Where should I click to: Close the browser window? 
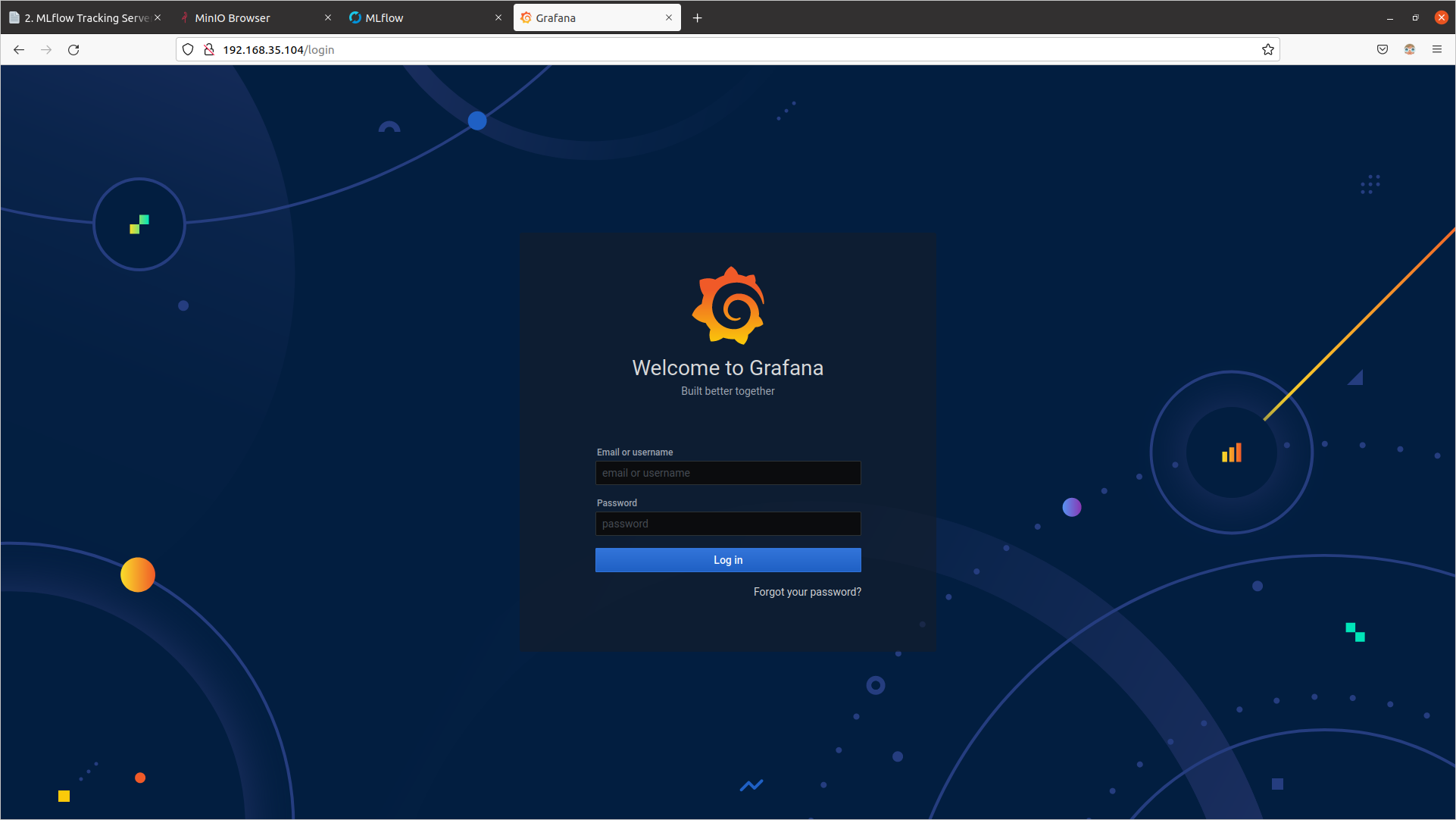click(1442, 17)
